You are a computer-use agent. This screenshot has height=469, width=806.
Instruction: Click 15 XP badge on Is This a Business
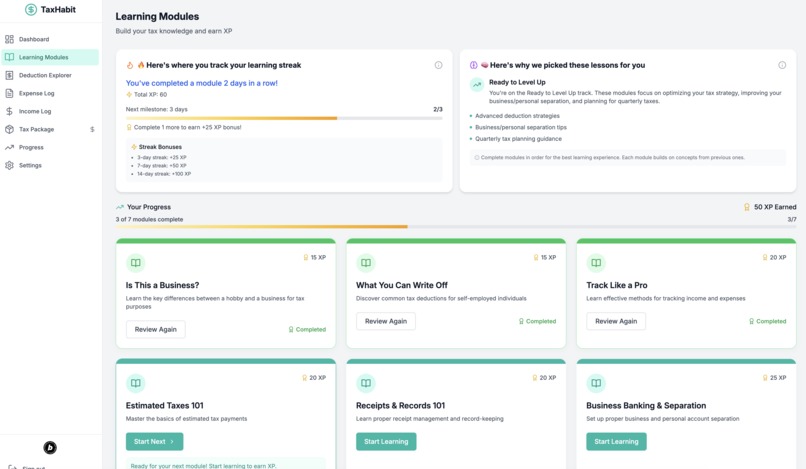click(314, 257)
